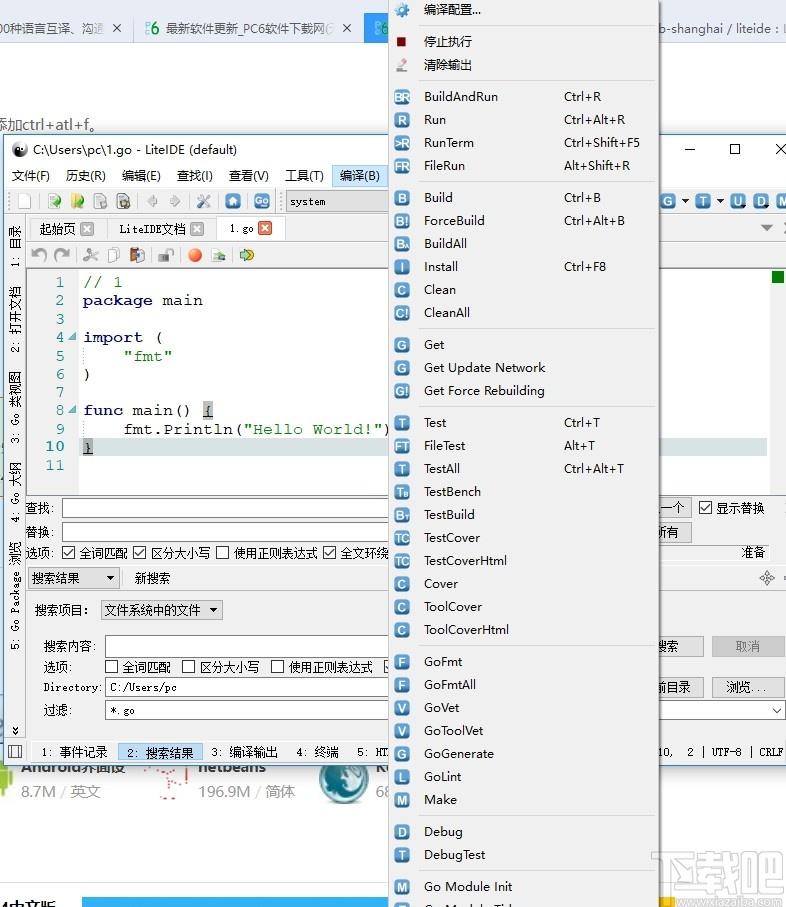786x907 pixels.
Task: Click the home icon in LiteIDE toolbar
Action: [233, 201]
